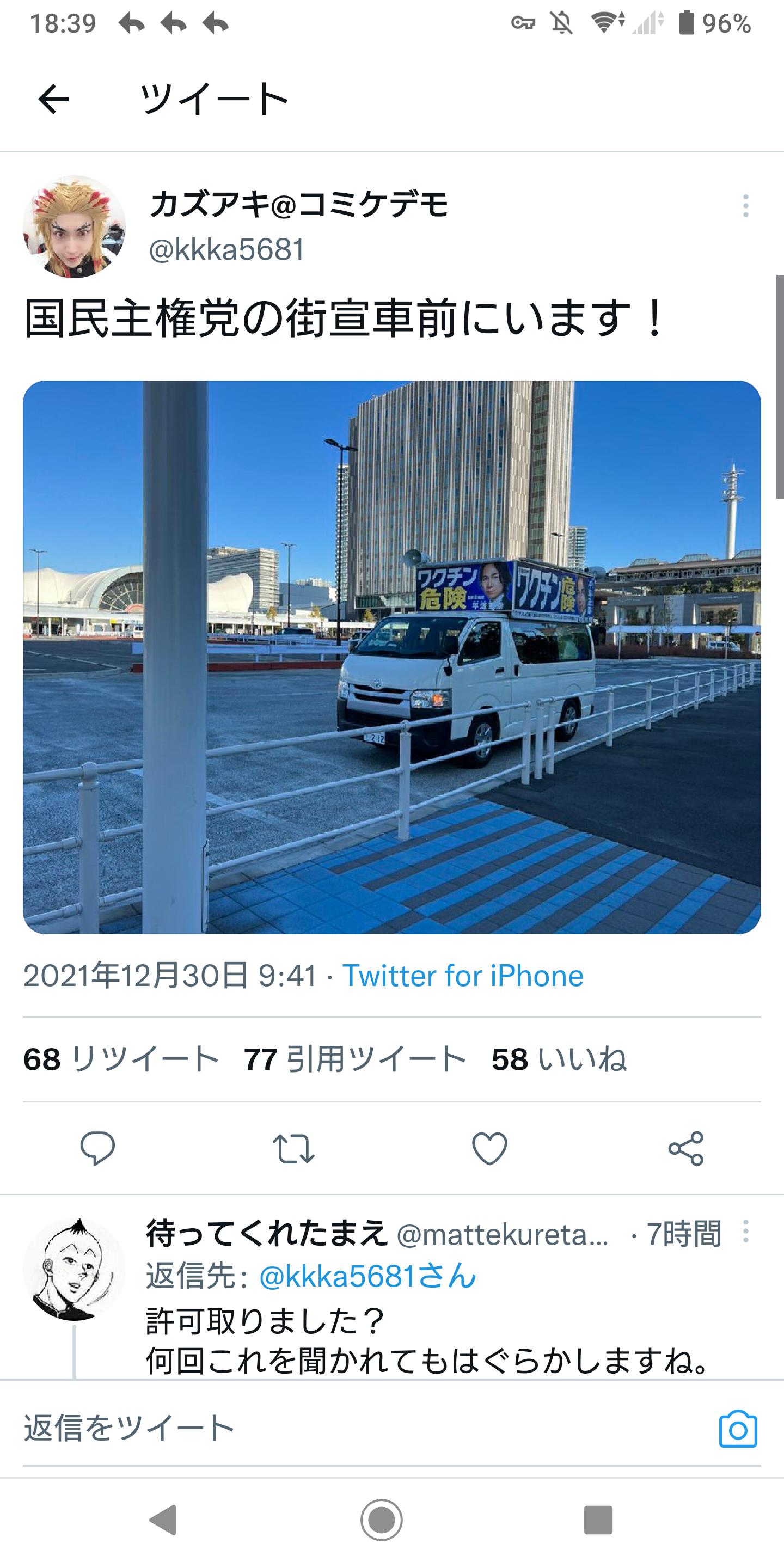This screenshot has width=784, height=1568.
Task: Open the three-dot menu on 待ってくれたまえ's reply
Action: pyautogui.click(x=745, y=1232)
